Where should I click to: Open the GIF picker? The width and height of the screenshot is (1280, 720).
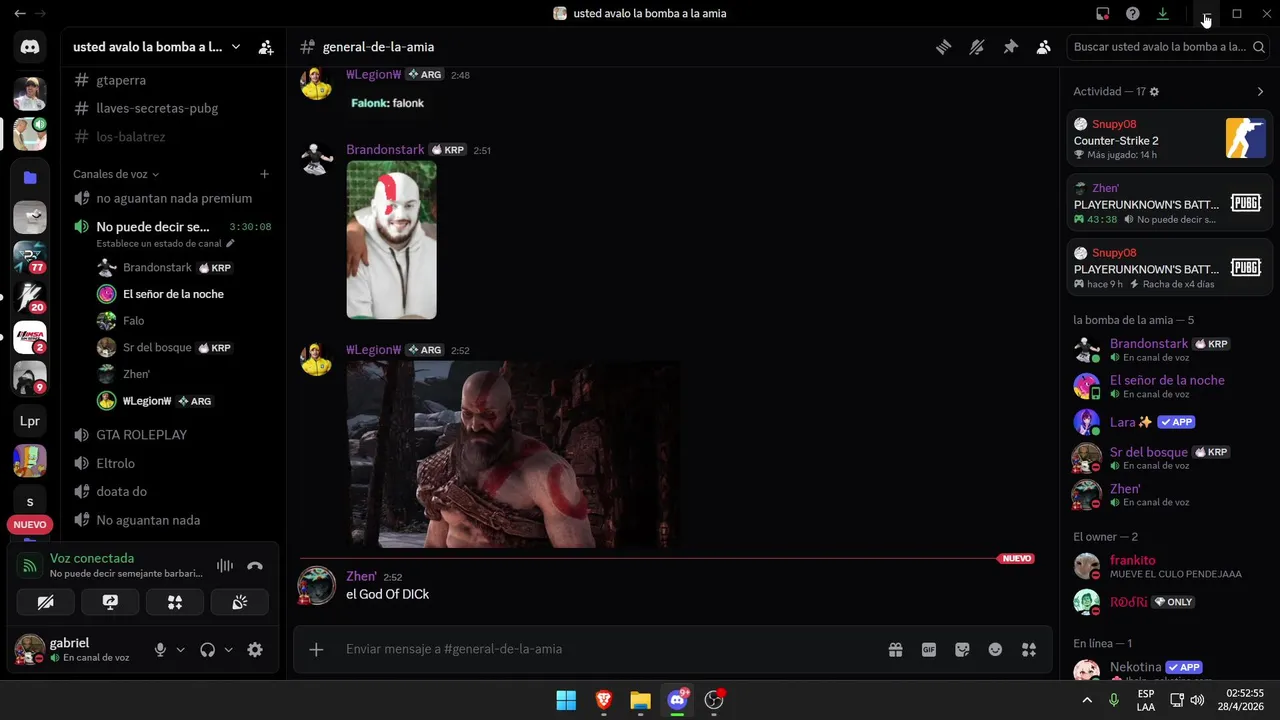[929, 650]
